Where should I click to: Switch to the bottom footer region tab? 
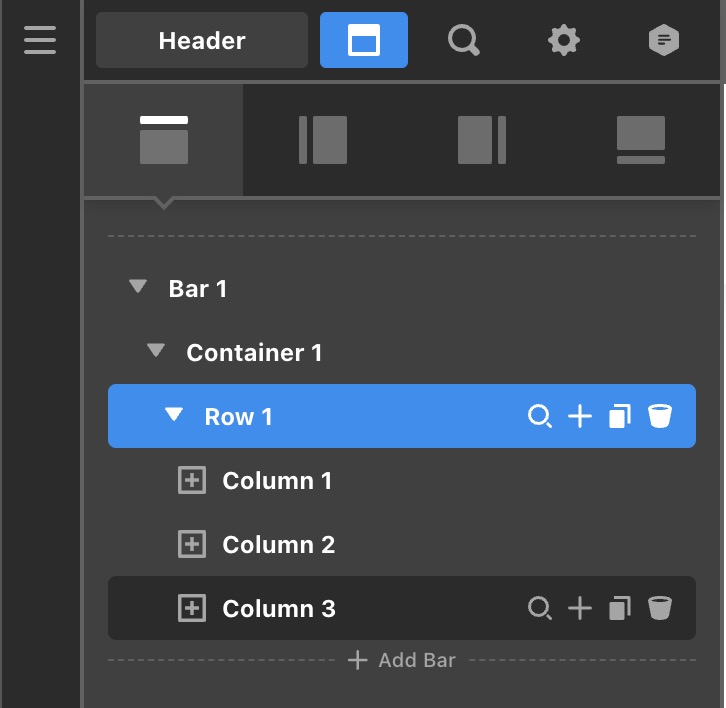point(640,140)
